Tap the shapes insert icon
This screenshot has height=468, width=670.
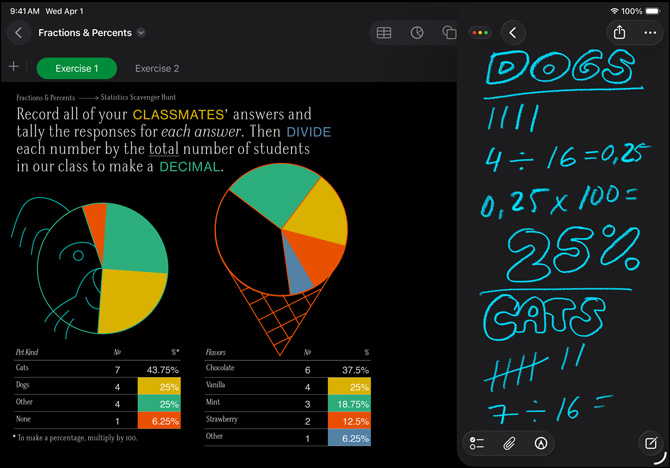coord(449,33)
